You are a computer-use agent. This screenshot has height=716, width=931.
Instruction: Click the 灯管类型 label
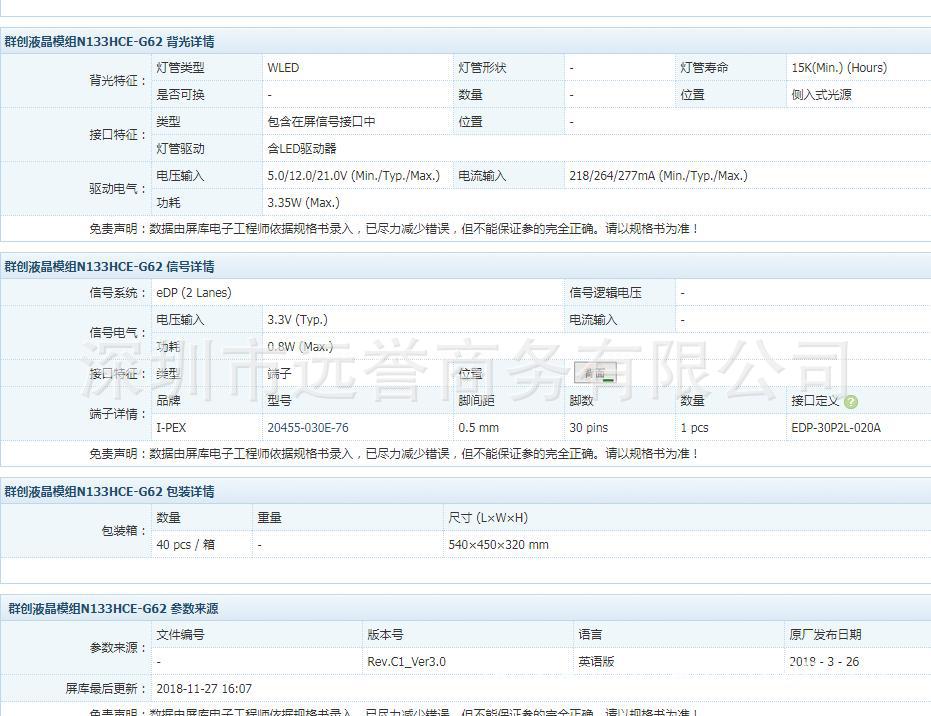pyautogui.click(x=180, y=68)
